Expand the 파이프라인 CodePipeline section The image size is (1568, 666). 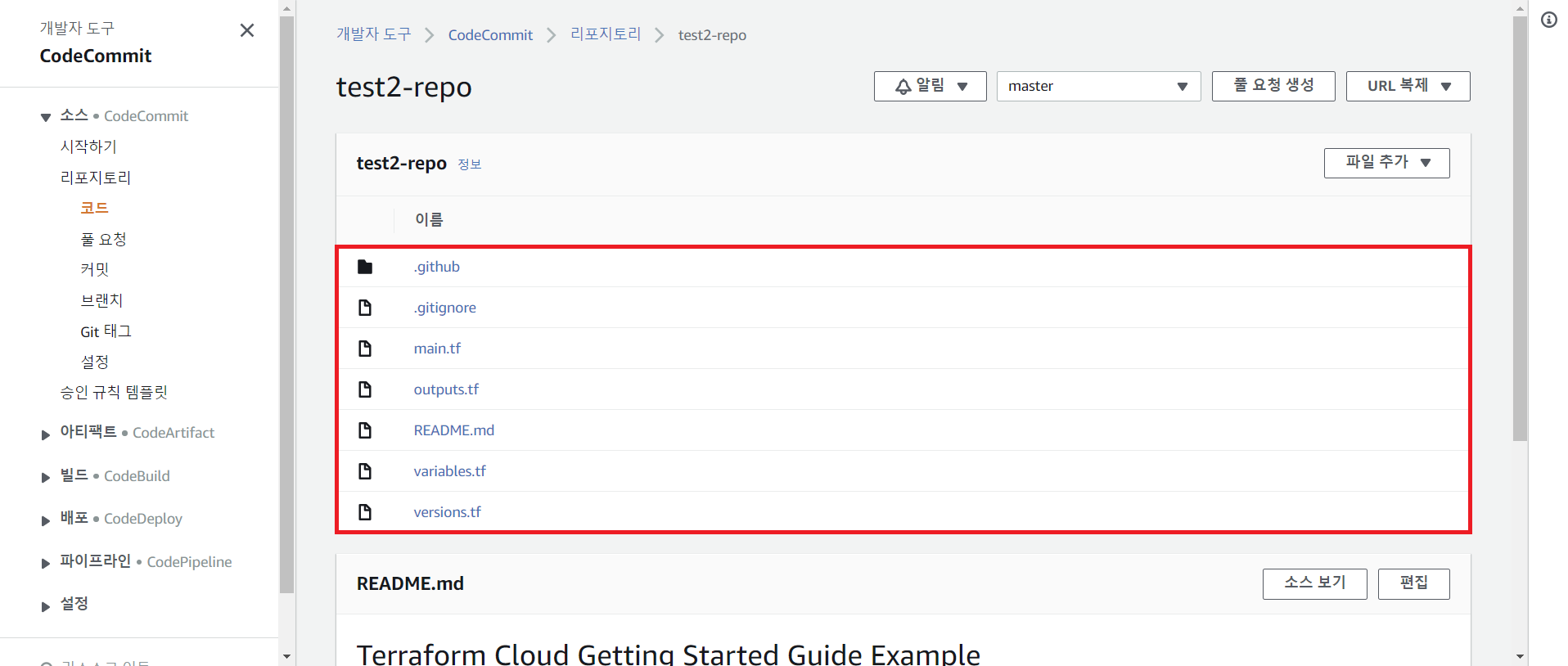46,564
